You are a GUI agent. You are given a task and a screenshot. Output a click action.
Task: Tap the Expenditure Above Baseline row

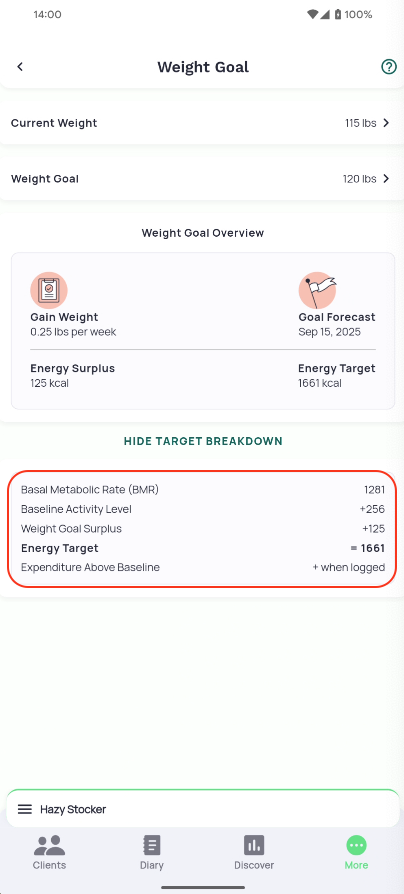tap(203, 567)
